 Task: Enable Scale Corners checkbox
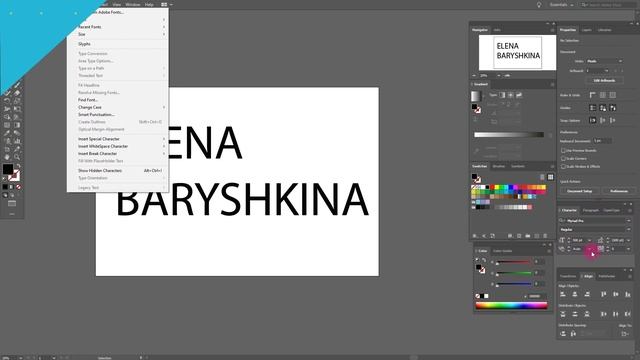click(563, 158)
